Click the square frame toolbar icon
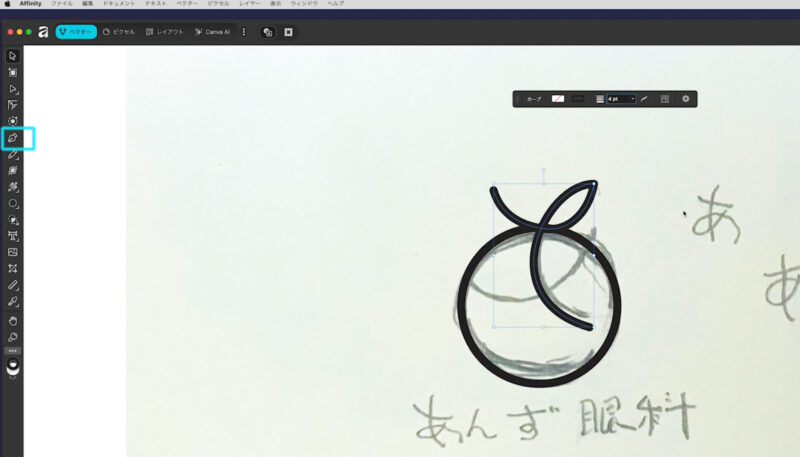This screenshot has width=800, height=457. coord(288,32)
